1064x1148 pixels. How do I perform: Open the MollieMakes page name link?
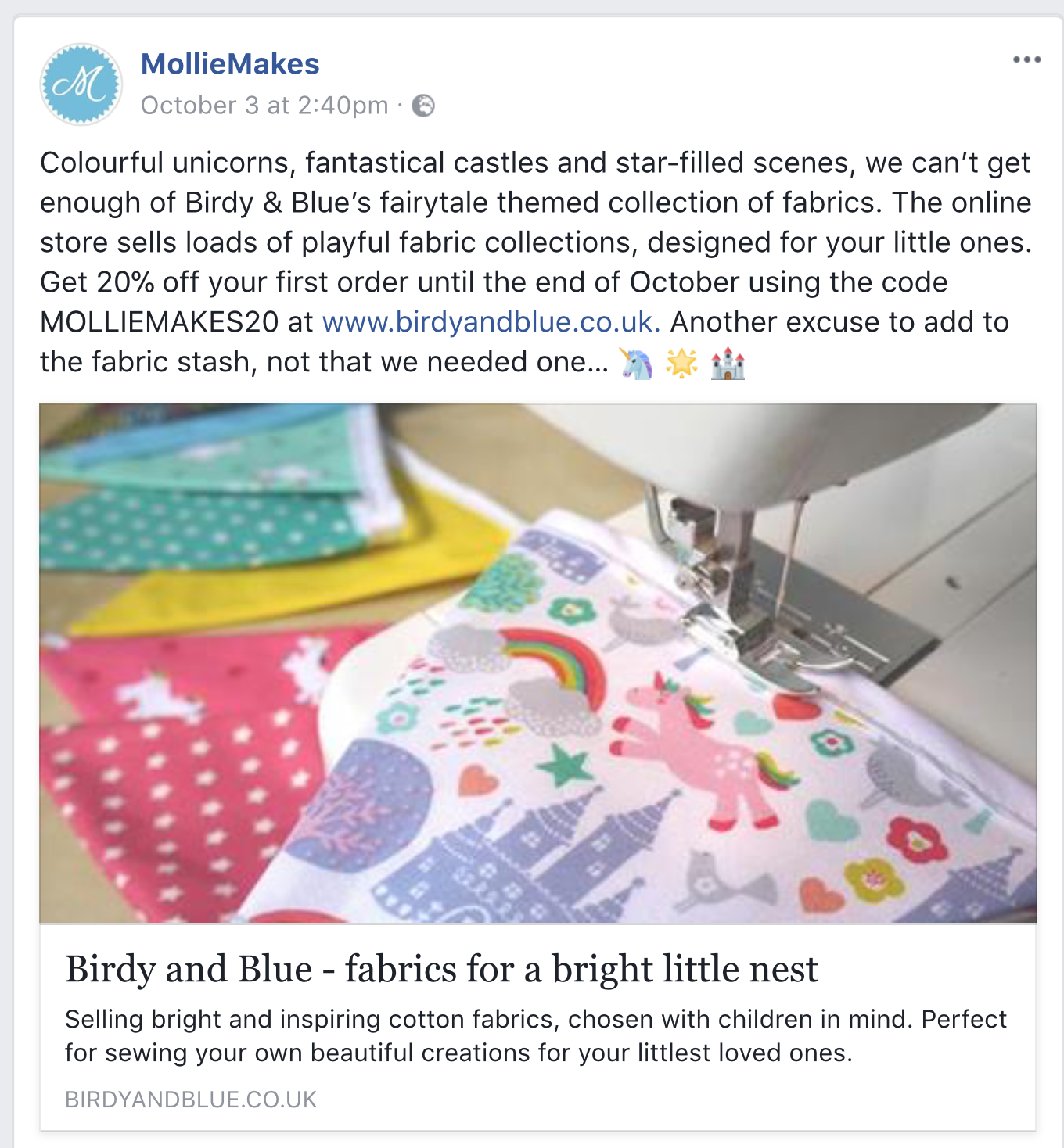(x=230, y=64)
